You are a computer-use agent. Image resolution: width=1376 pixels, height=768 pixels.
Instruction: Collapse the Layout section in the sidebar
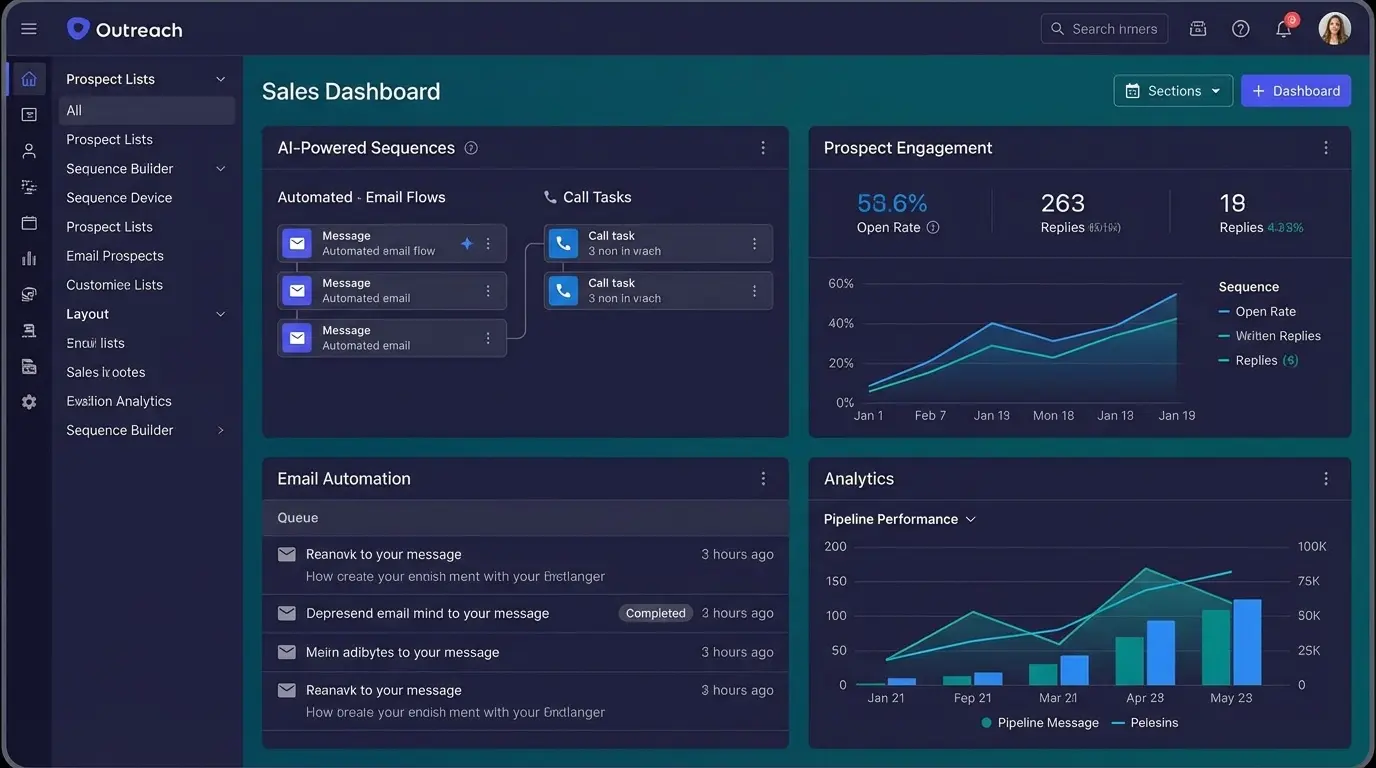(x=219, y=313)
